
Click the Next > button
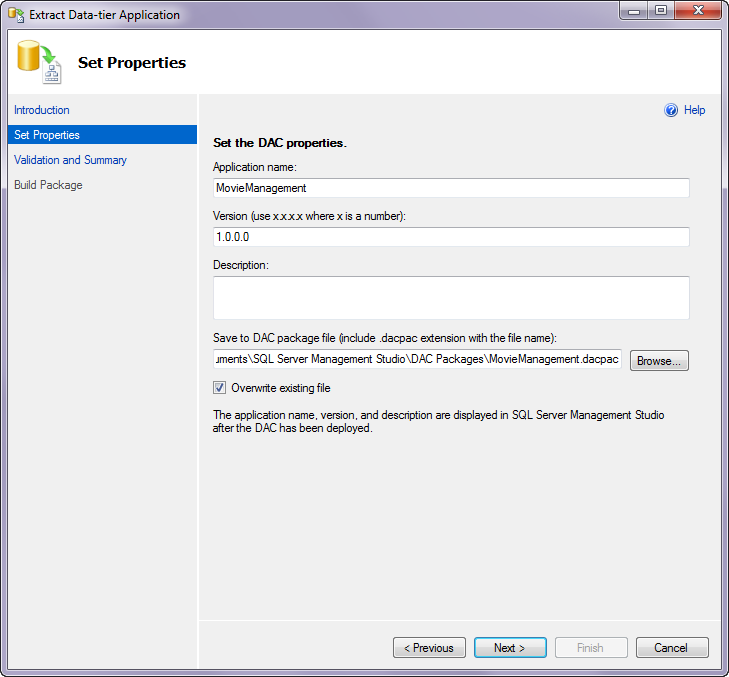pyautogui.click(x=510, y=648)
